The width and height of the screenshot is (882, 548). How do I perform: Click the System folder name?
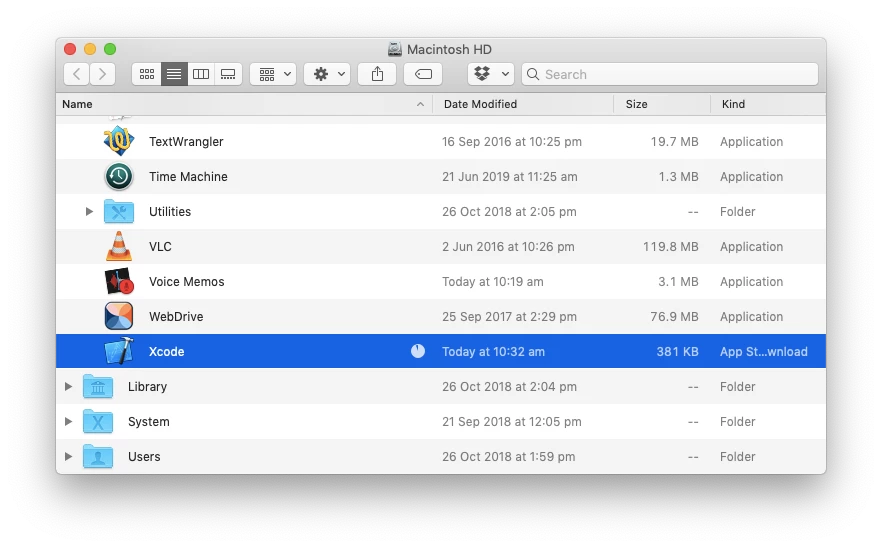(148, 421)
